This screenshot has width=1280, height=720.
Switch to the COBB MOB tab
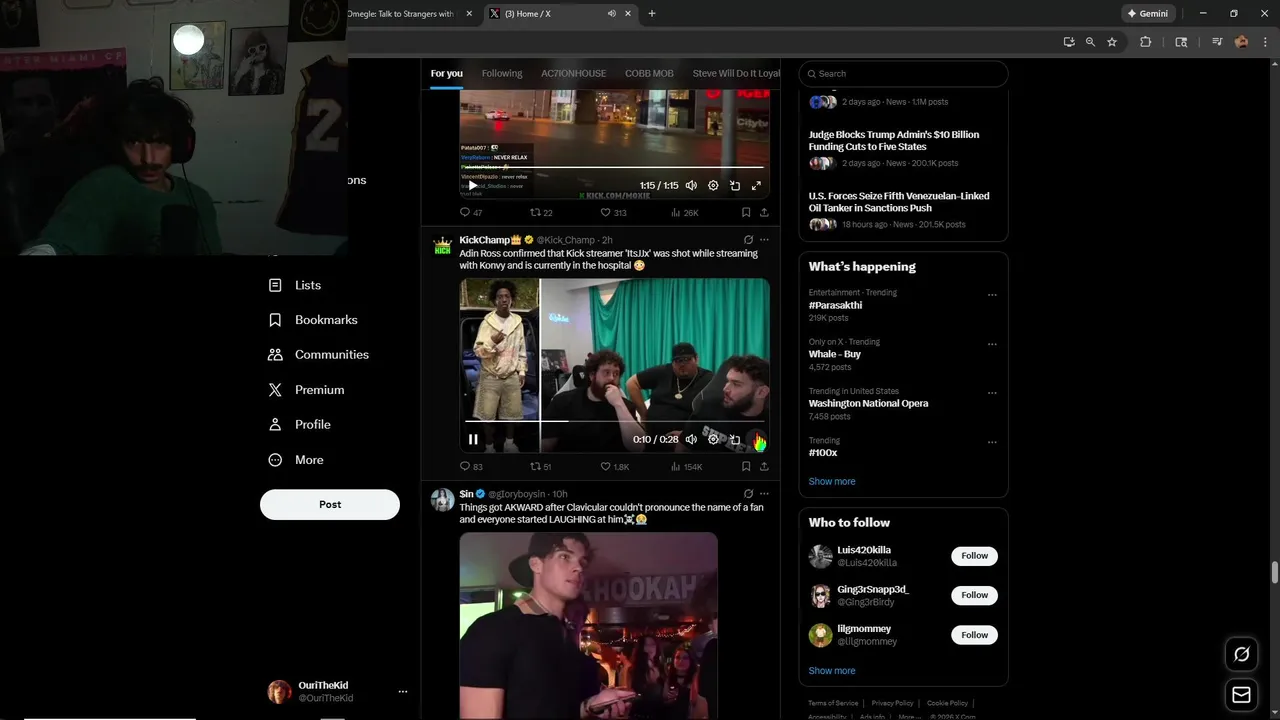coord(649,73)
